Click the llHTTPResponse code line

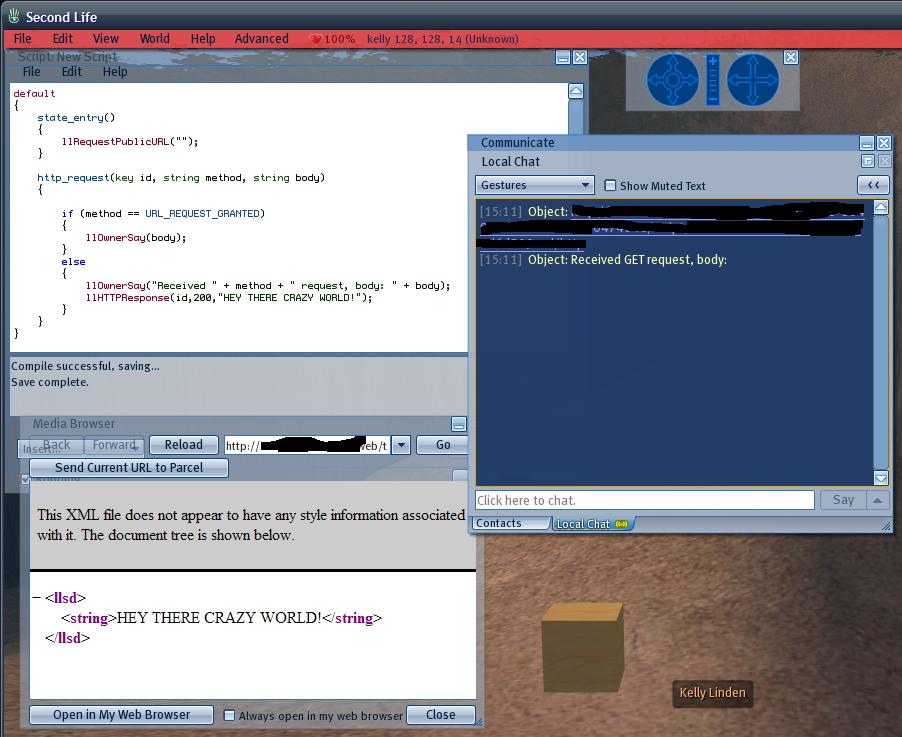coord(229,297)
